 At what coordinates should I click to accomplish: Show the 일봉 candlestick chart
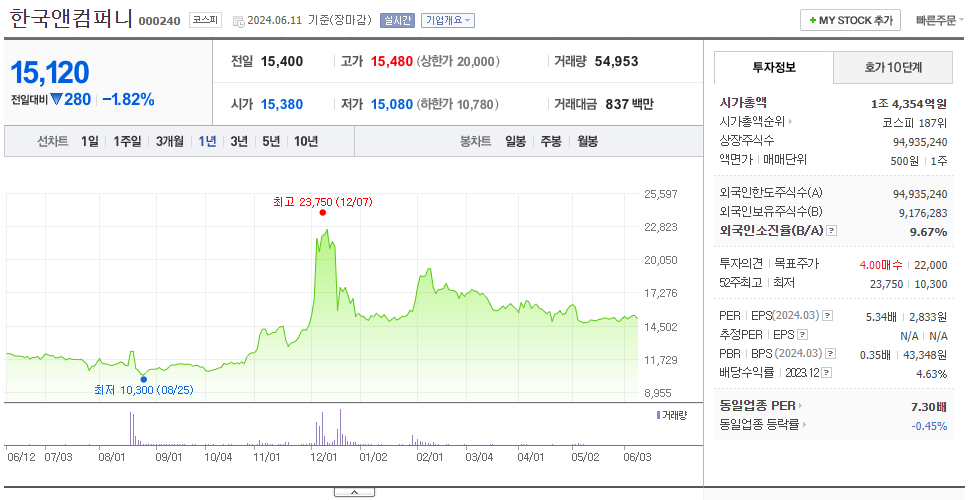pyautogui.click(x=515, y=141)
